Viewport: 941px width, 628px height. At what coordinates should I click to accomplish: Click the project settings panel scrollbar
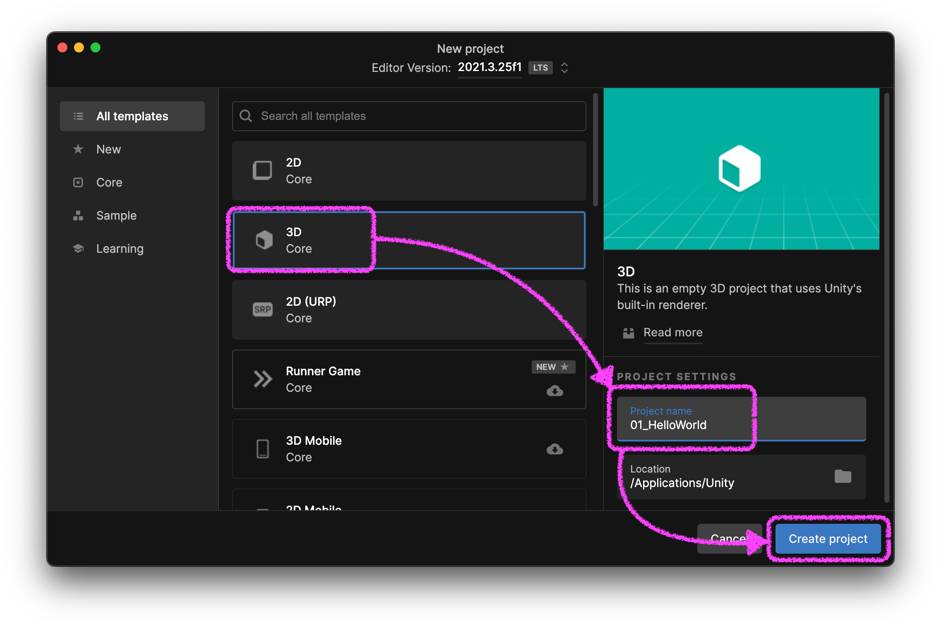886,297
